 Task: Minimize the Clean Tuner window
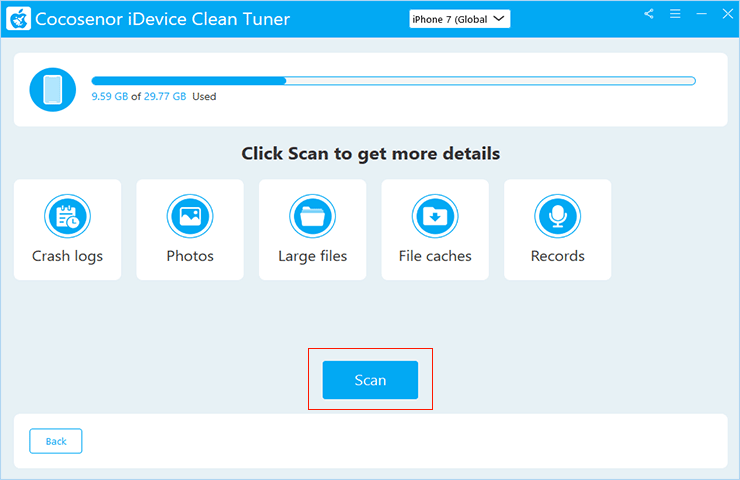point(702,14)
